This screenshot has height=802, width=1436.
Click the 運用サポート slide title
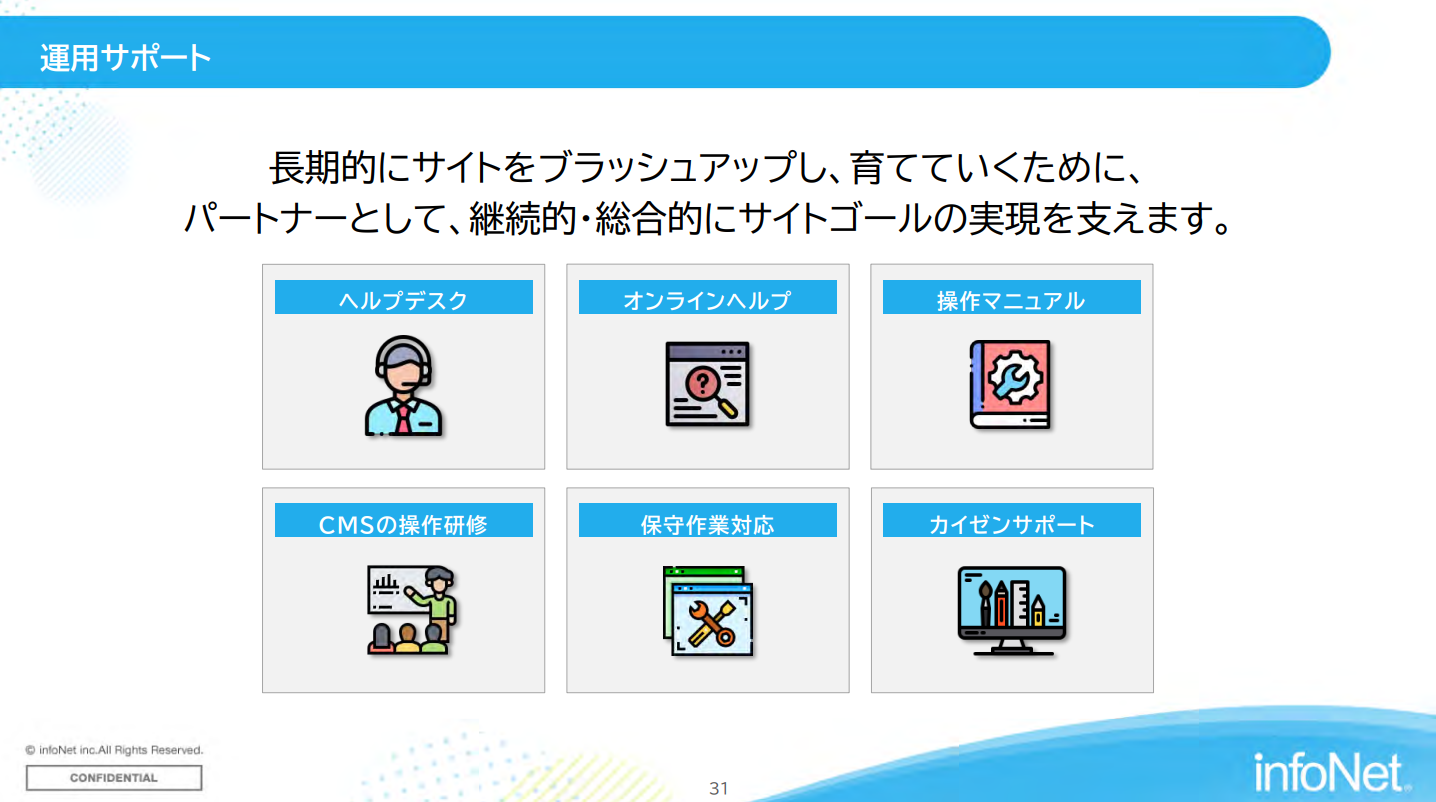[x=126, y=57]
